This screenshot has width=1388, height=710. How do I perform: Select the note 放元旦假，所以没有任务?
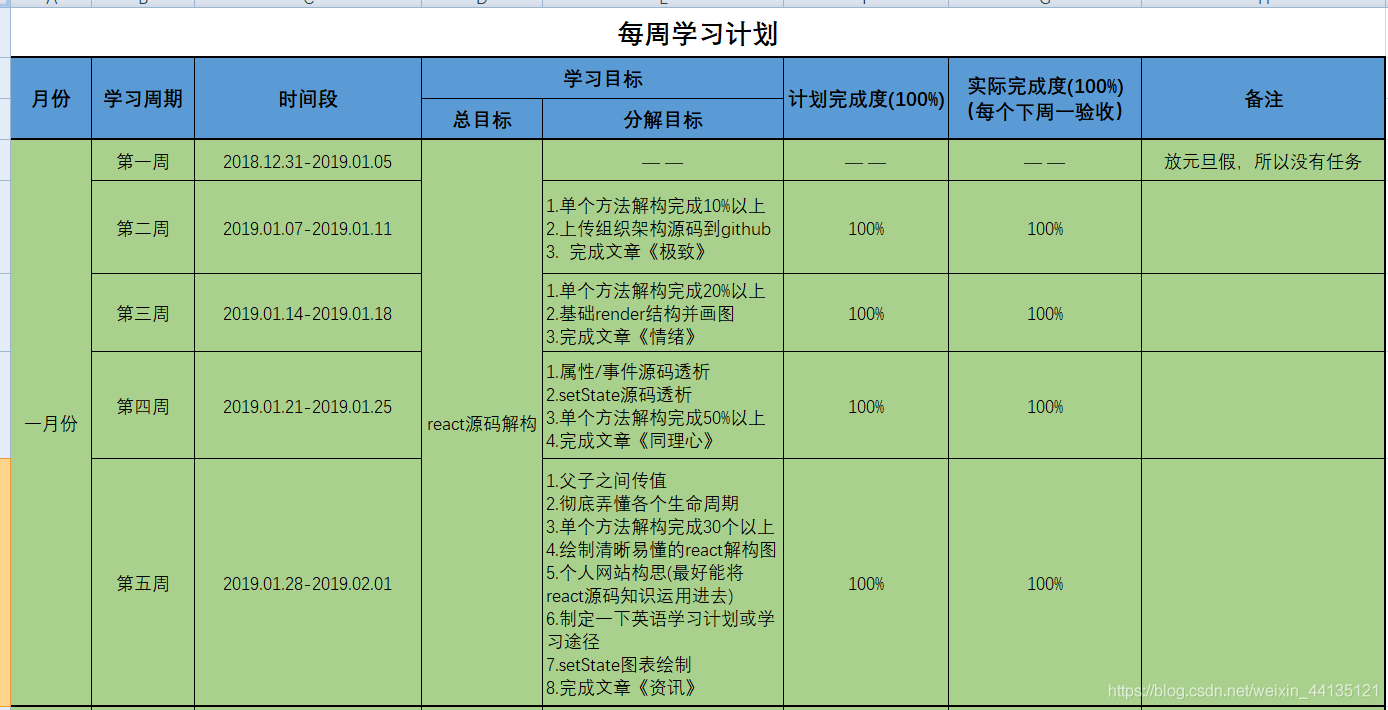1264,161
